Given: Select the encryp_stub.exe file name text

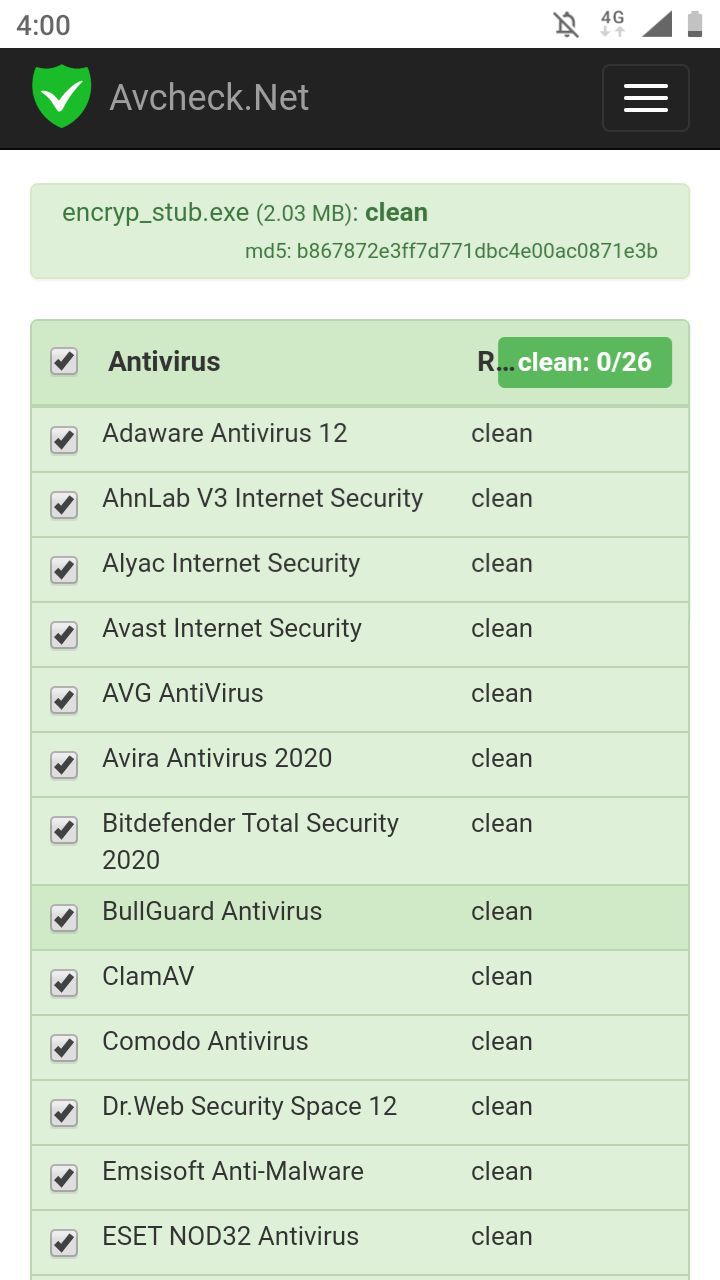Looking at the screenshot, I should pos(155,213).
